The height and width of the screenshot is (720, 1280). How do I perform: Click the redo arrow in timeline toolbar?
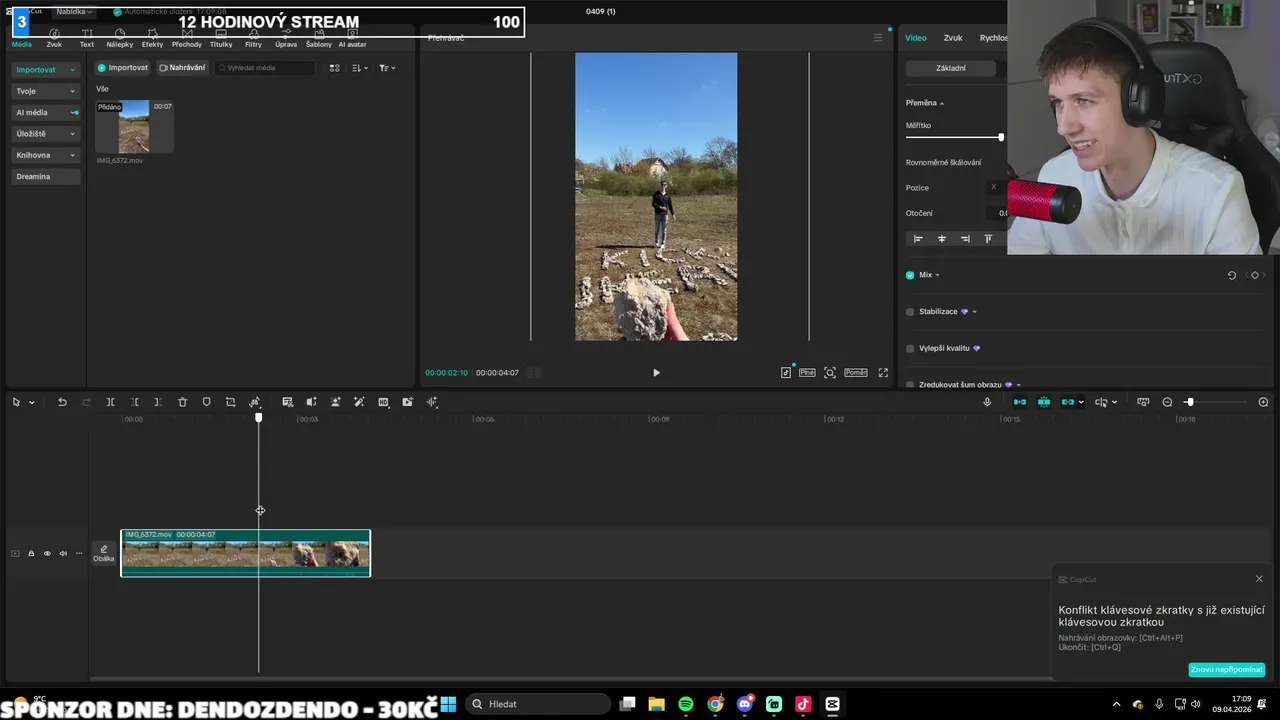coord(86,402)
